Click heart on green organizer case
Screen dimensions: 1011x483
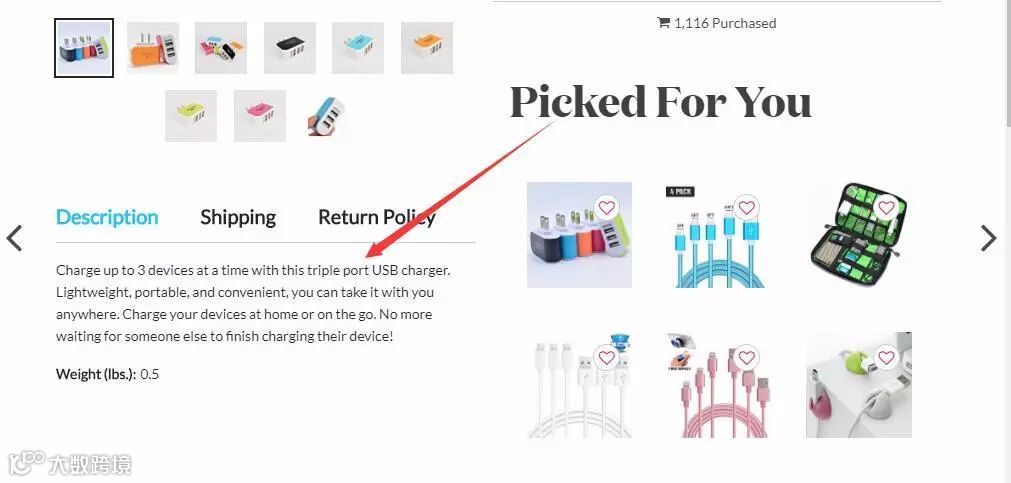click(x=887, y=208)
